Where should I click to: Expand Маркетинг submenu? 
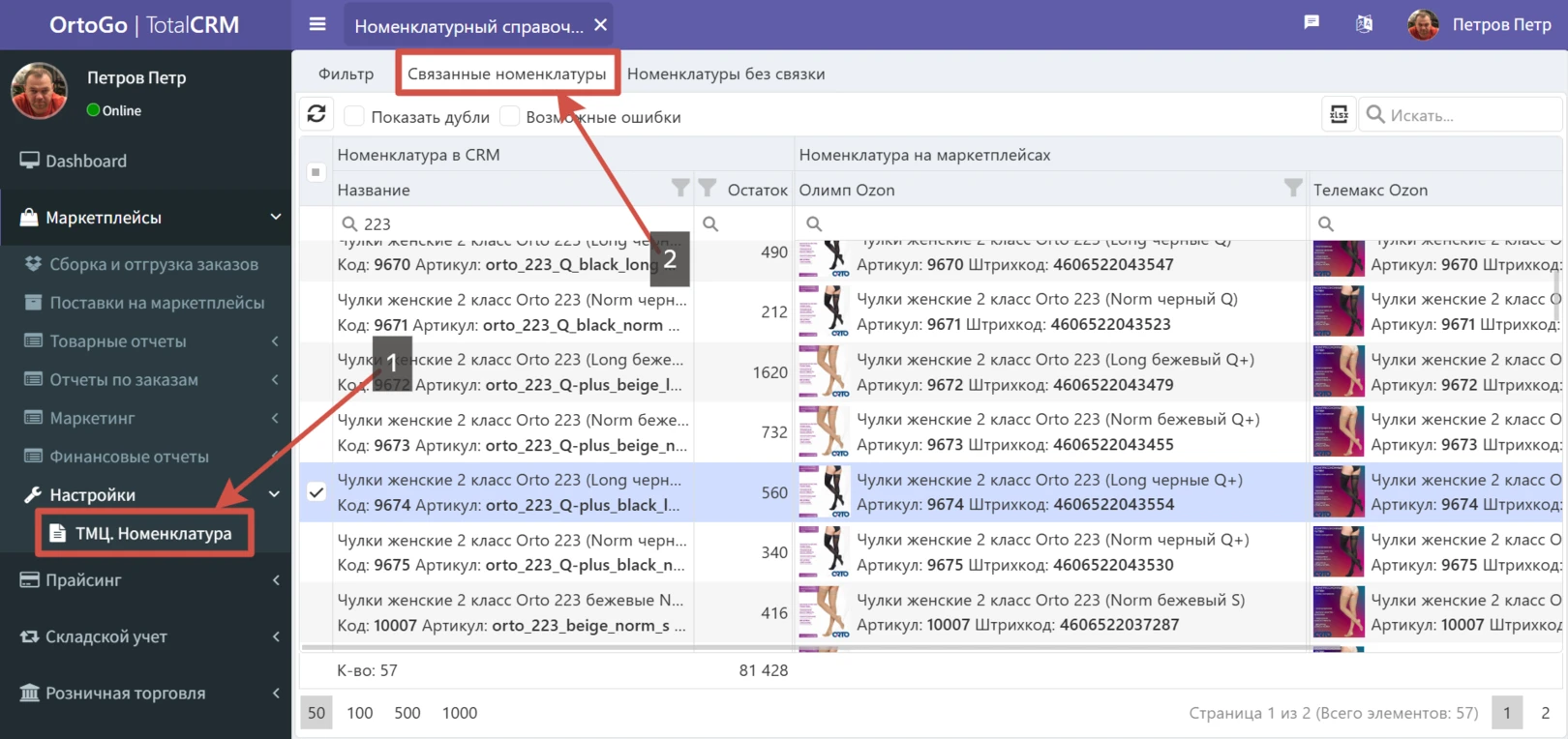[x=145, y=418]
